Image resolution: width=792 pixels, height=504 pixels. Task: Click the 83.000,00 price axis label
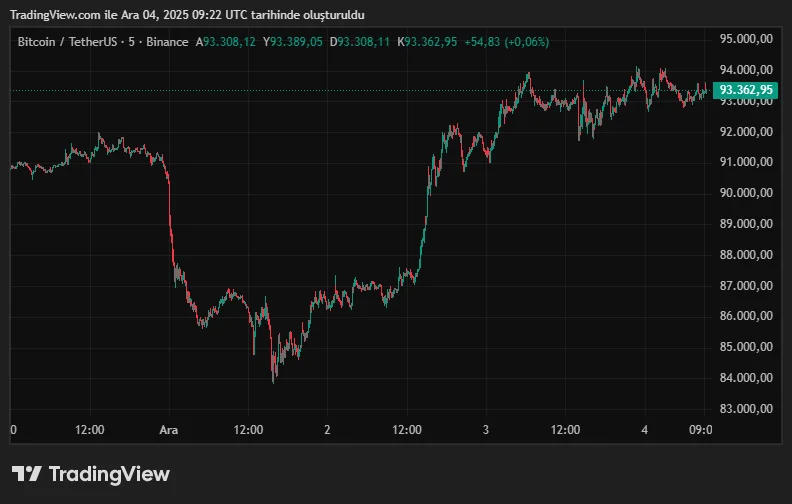746,409
